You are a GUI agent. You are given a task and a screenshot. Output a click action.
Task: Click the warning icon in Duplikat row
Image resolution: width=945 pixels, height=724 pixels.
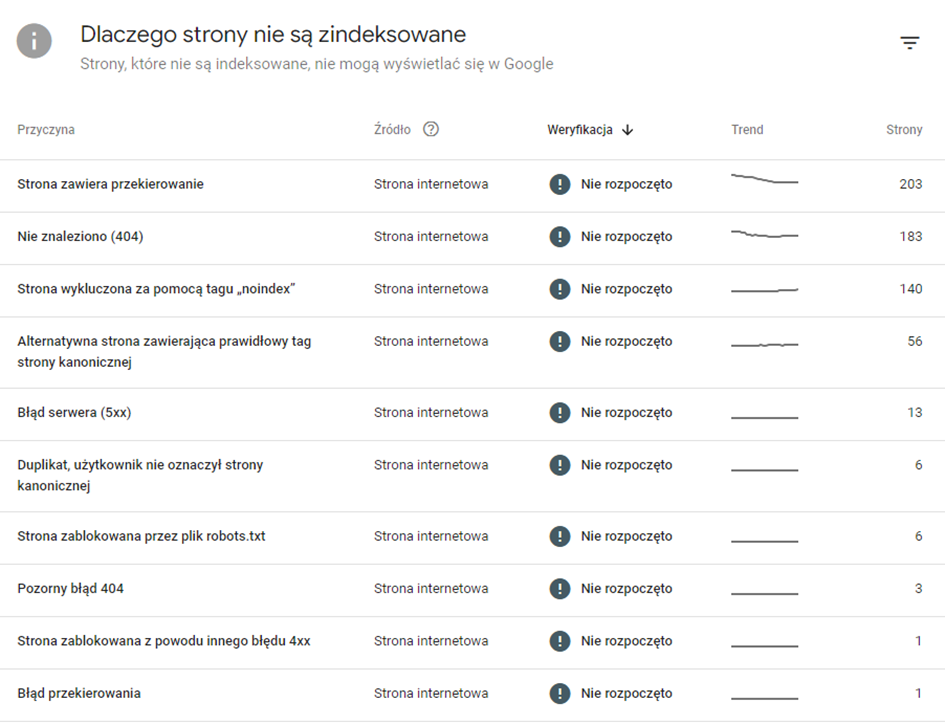click(560, 465)
